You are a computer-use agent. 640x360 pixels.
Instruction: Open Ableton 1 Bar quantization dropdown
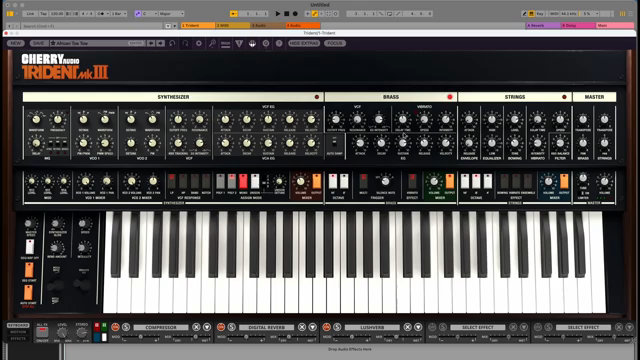coord(119,13)
